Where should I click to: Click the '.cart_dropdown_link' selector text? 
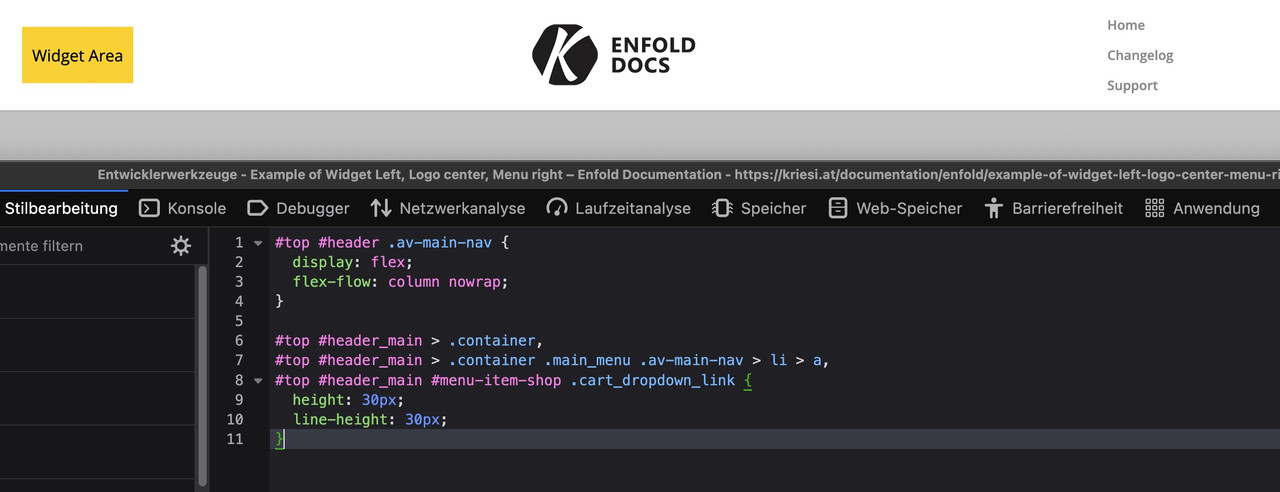click(x=652, y=380)
